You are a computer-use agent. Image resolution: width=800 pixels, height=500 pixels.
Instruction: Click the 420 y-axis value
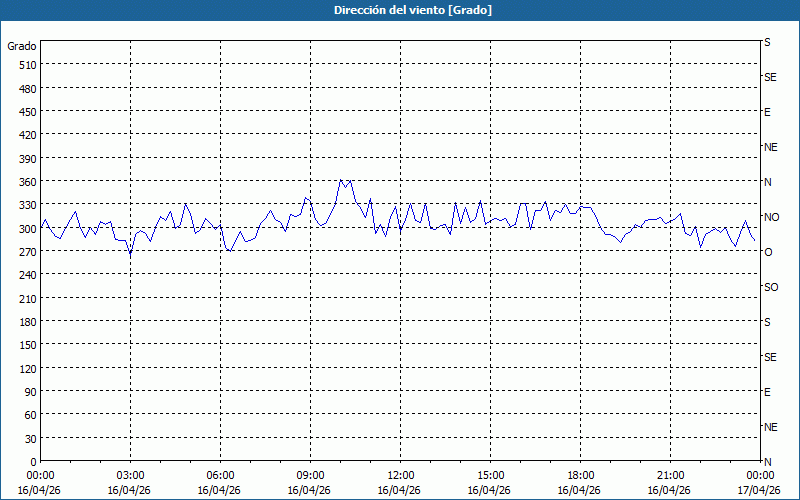pyautogui.click(x=28, y=135)
